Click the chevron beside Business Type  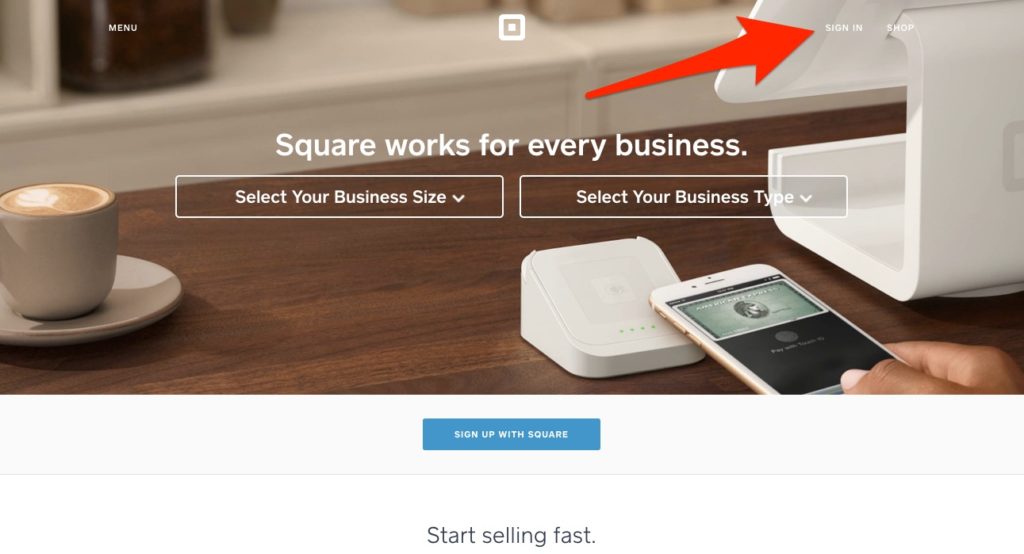[x=806, y=198]
